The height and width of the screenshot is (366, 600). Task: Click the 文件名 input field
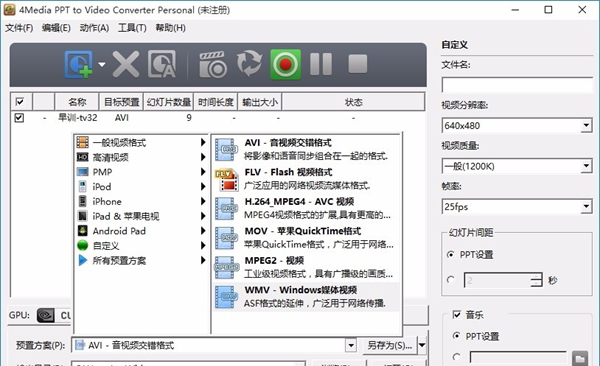point(517,85)
